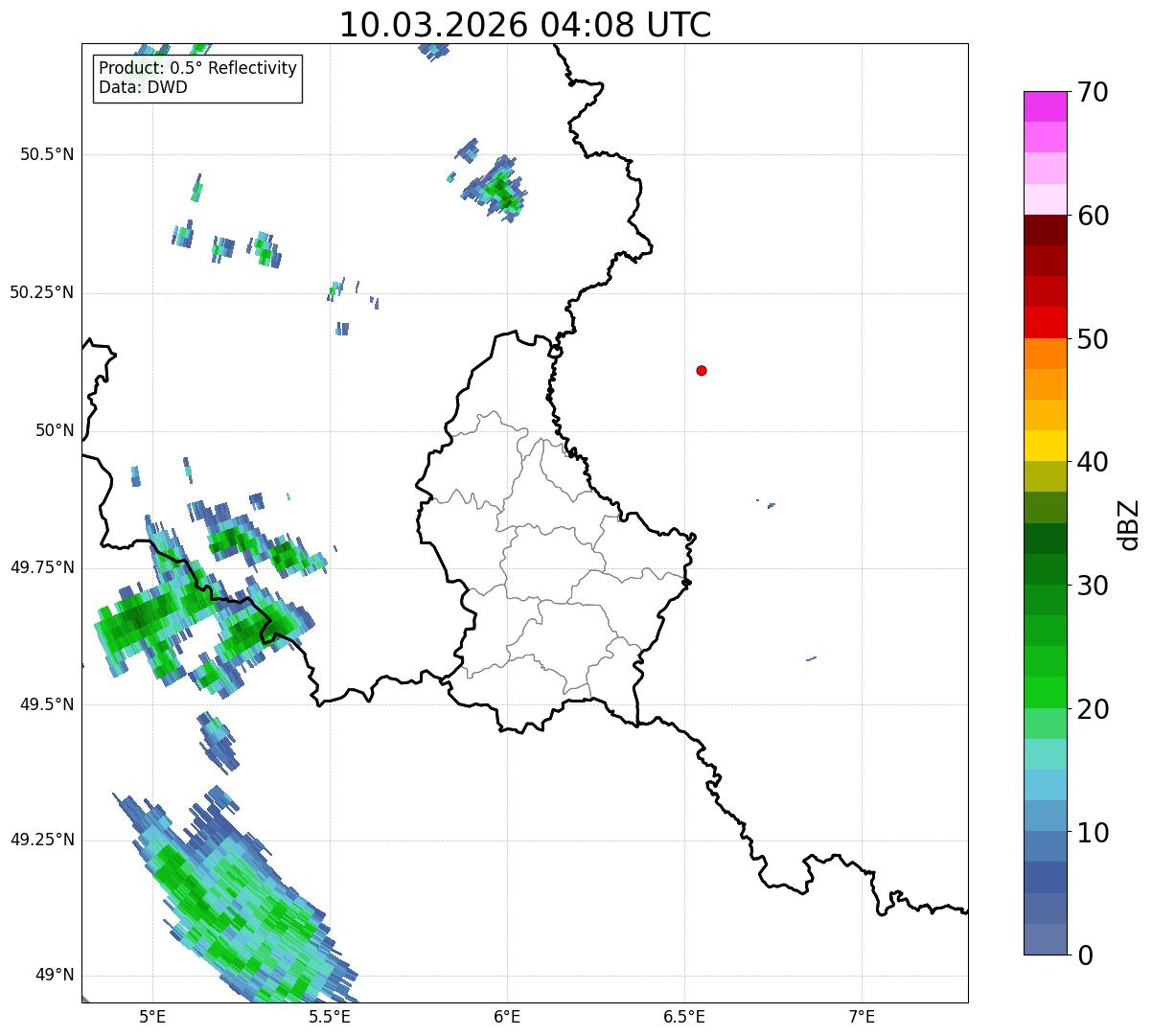Click the dBZ colorbar axis label
Image resolution: width=1152 pixels, height=1036 pixels.
pyautogui.click(x=1129, y=523)
